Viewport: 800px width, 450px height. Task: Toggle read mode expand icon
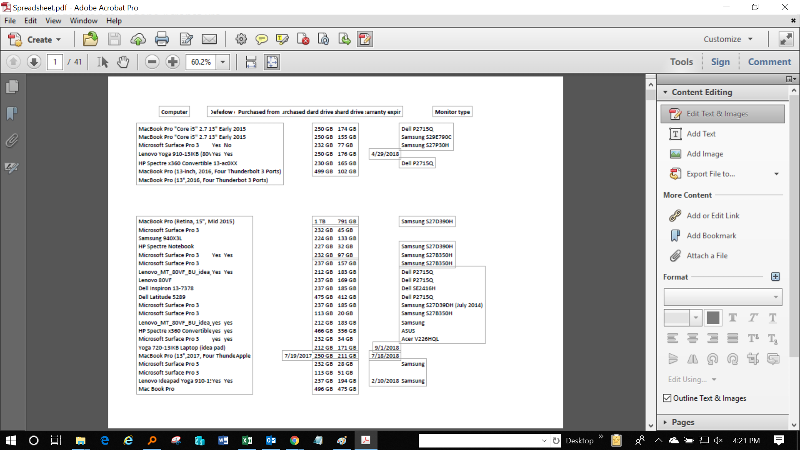[786, 39]
